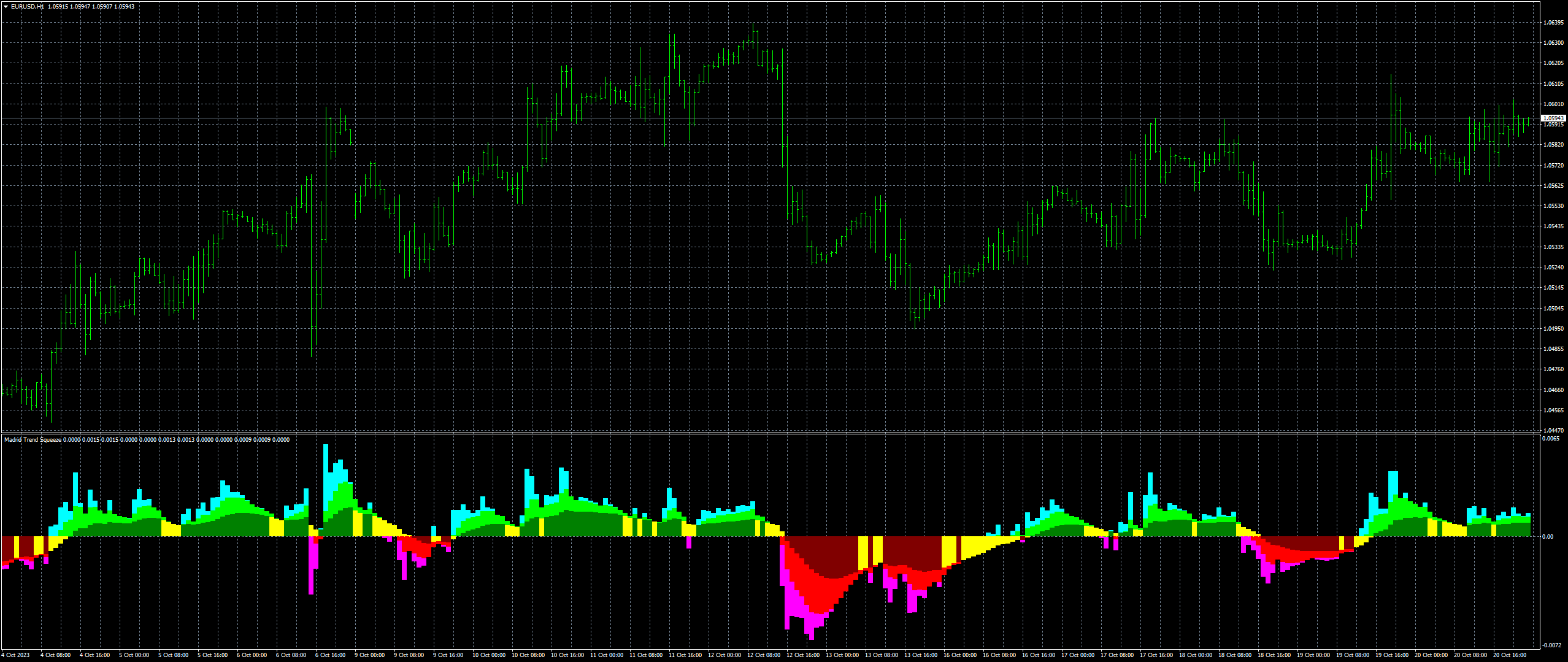Click the 6 Oct 00:00 time label
This screenshot has width=1568, height=662.
point(252,655)
